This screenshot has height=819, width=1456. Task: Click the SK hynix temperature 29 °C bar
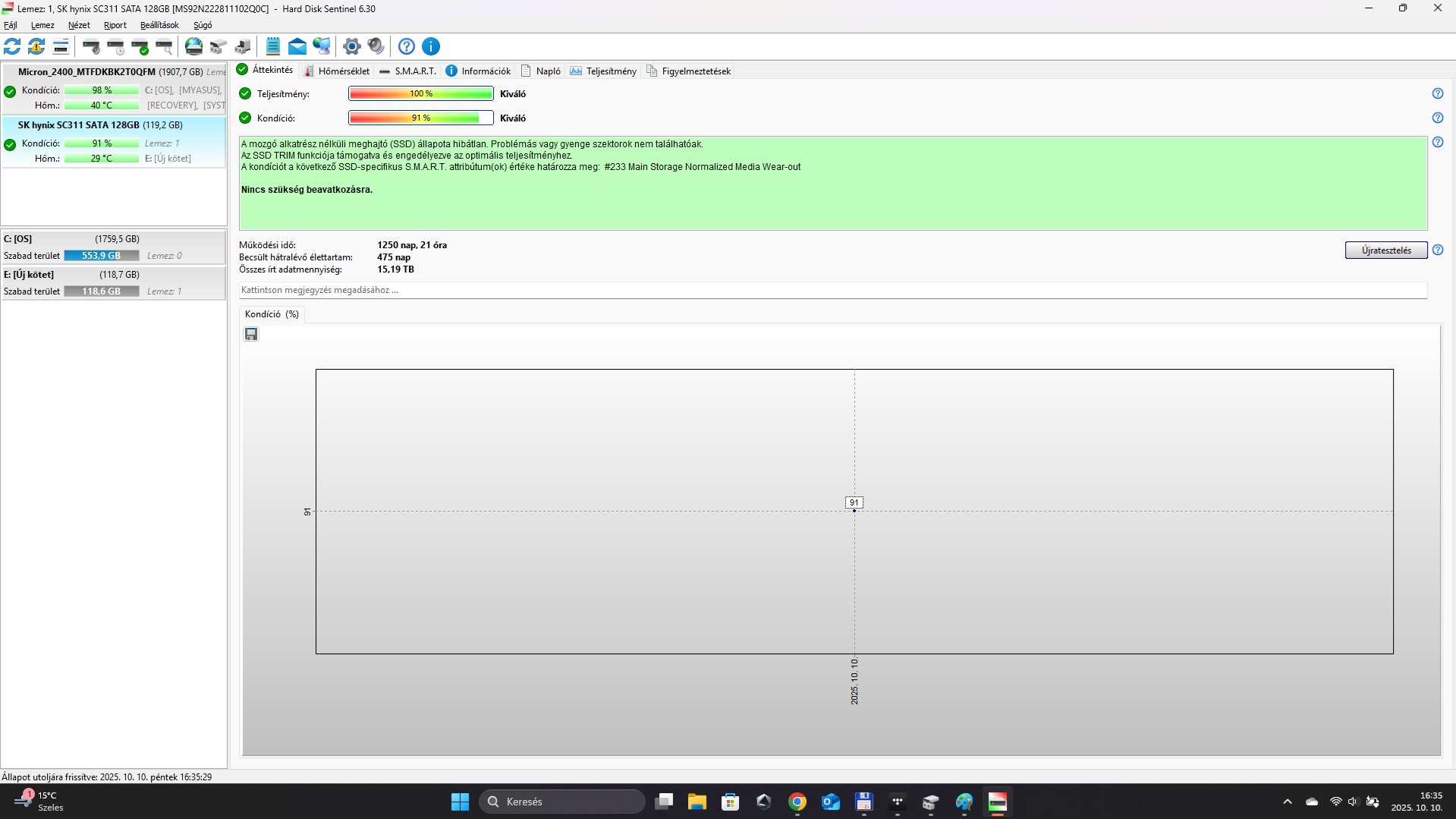102,159
